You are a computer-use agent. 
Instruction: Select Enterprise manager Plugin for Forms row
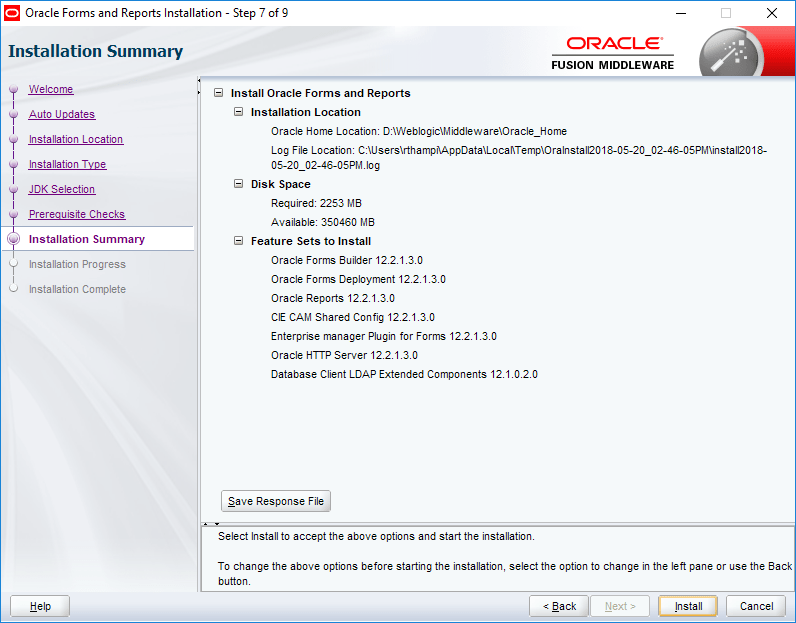pos(384,336)
